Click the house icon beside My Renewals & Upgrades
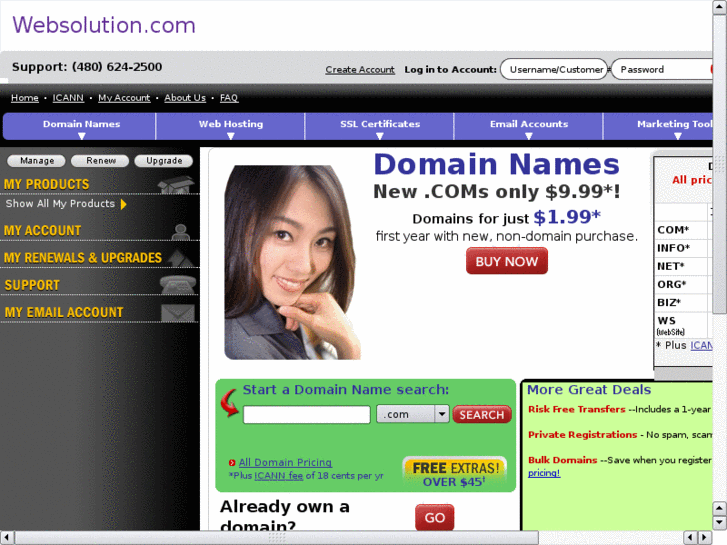This screenshot has width=727, height=545. point(180,258)
